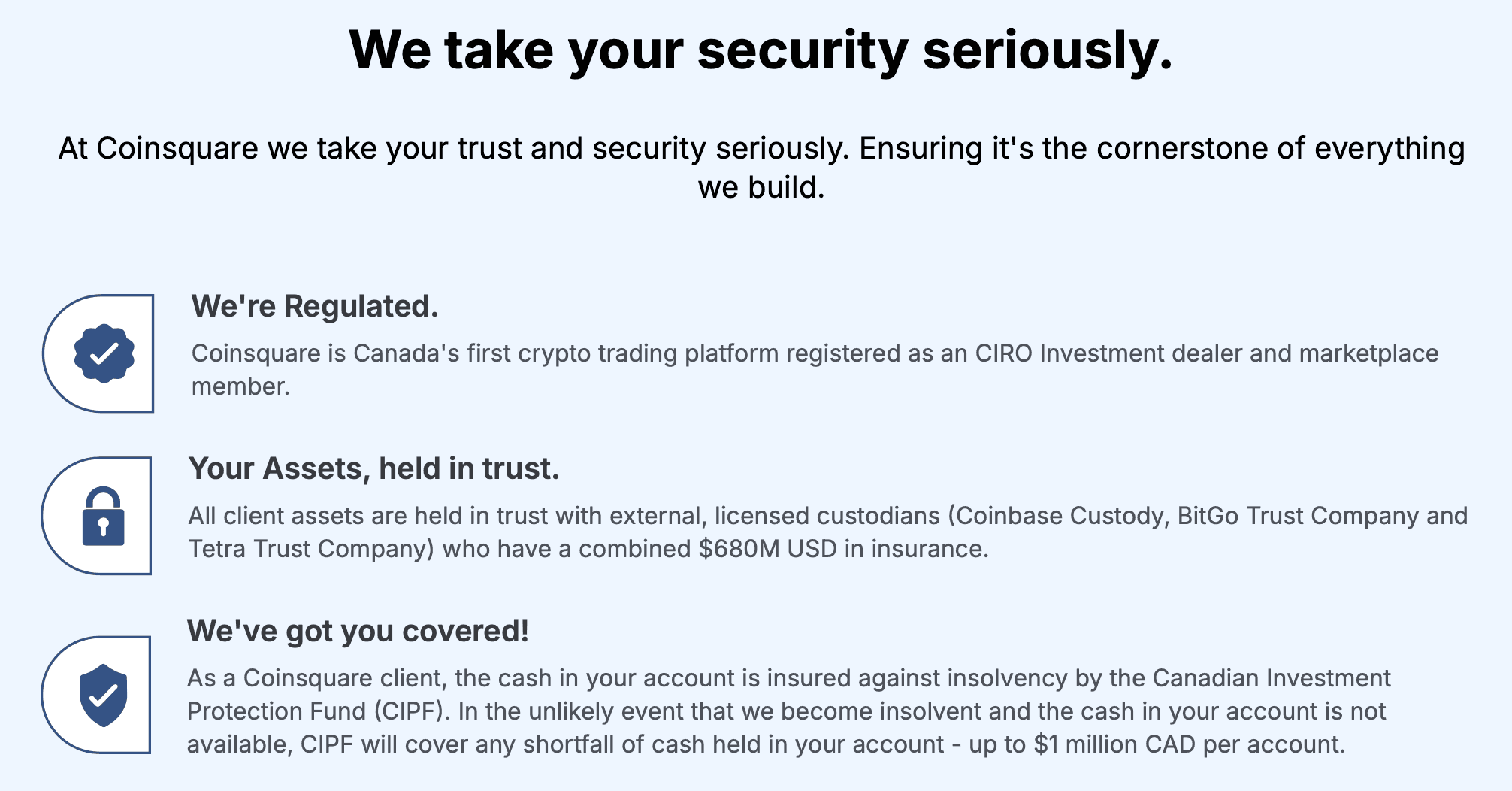Screen dimensions: 1512x791
Task: Click the padlock icon
Action: (103, 517)
